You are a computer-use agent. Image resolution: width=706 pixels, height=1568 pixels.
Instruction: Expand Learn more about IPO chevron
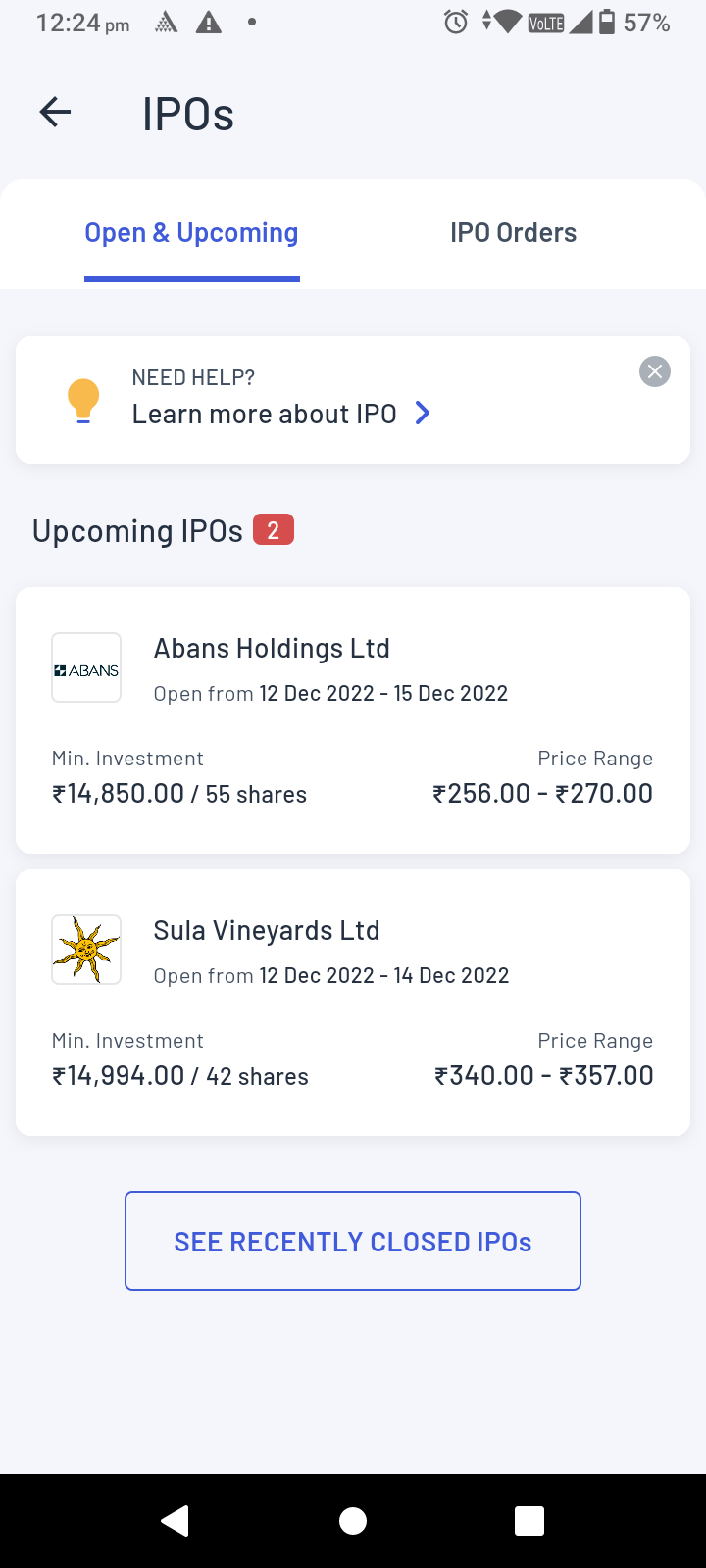(423, 414)
